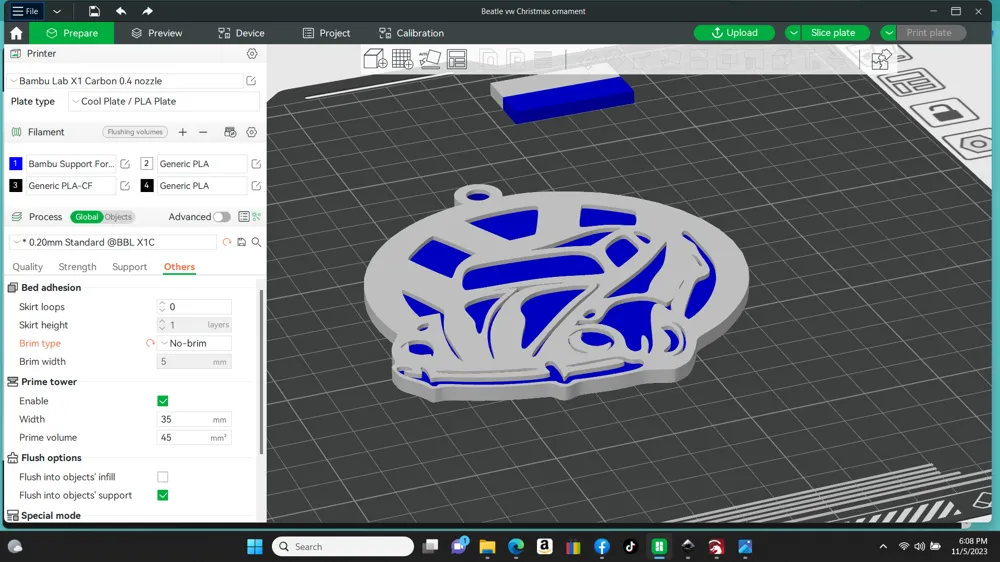This screenshot has height=562, width=1000.
Task: Click the Skirt loops value field
Action: [195, 307]
